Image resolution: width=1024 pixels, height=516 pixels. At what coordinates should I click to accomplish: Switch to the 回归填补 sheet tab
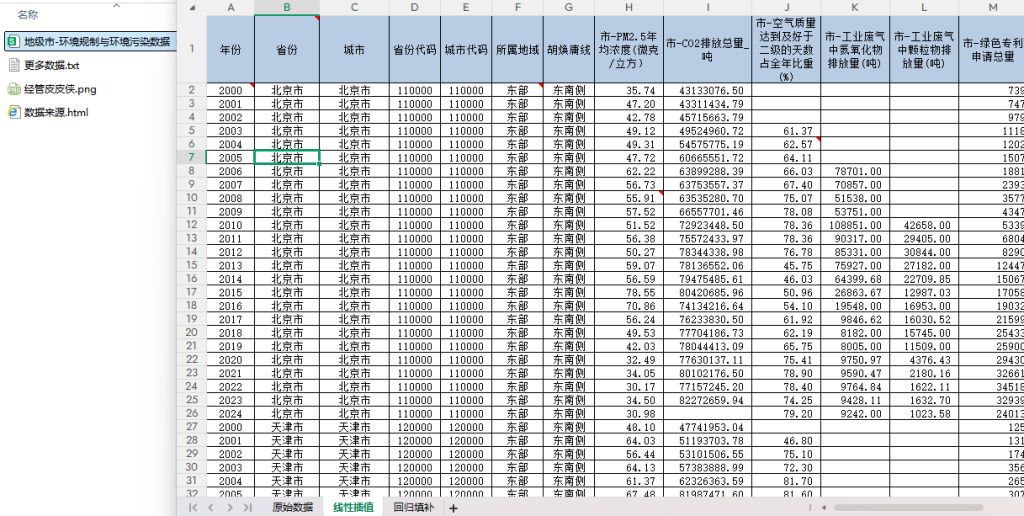coord(413,508)
